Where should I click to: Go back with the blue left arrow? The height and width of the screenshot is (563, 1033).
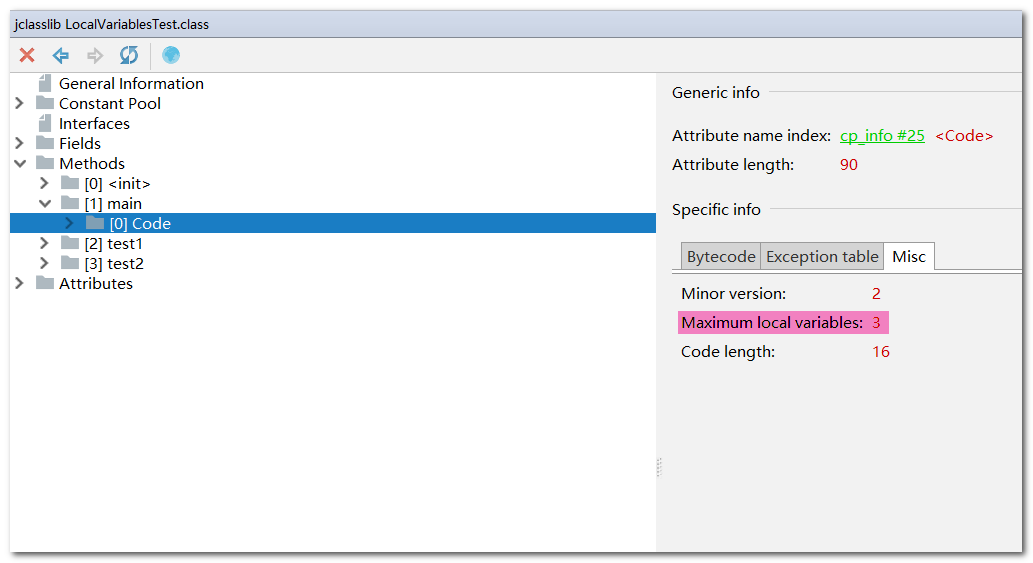[61, 55]
